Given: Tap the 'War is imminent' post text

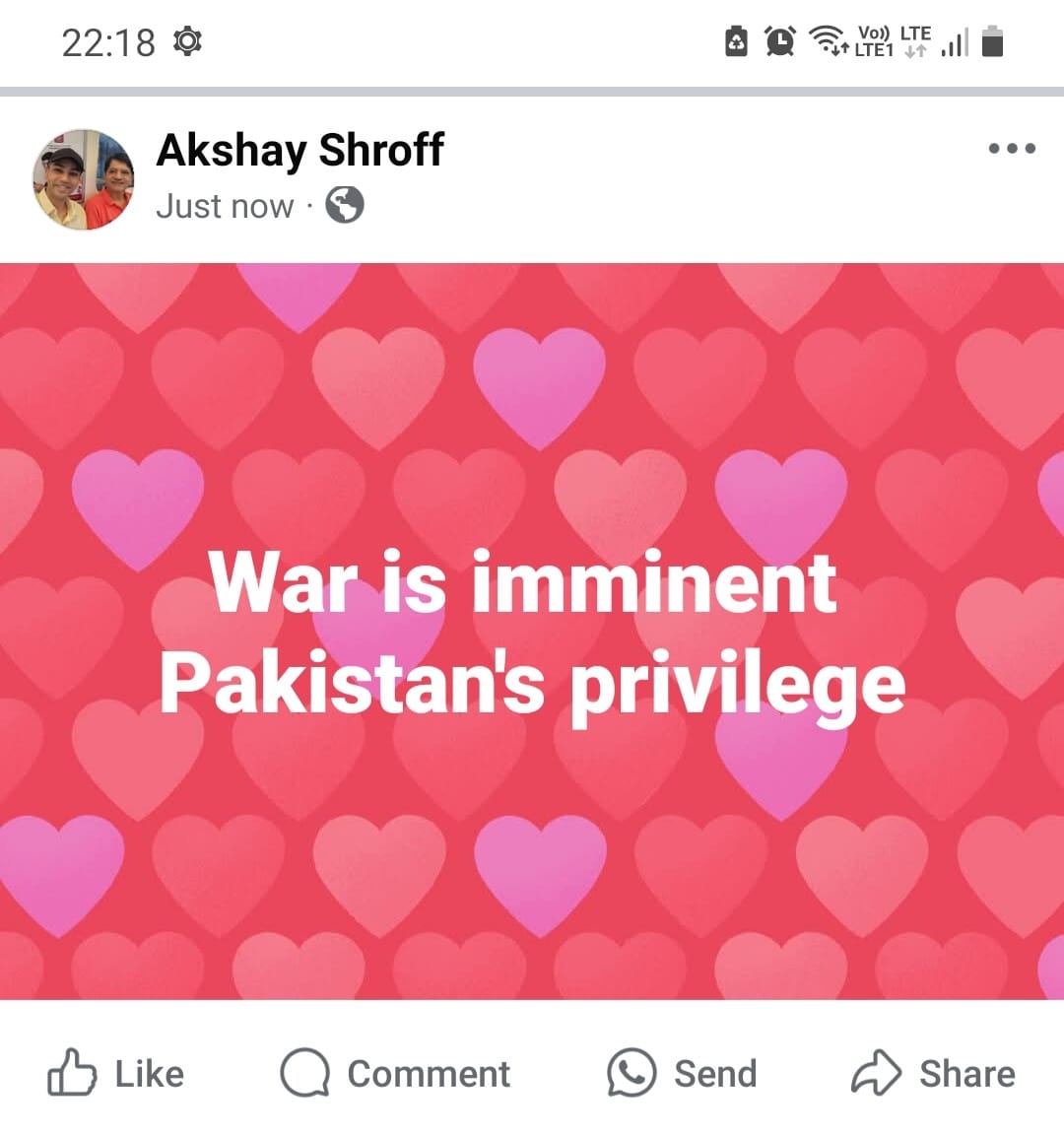Looking at the screenshot, I should click(523, 582).
